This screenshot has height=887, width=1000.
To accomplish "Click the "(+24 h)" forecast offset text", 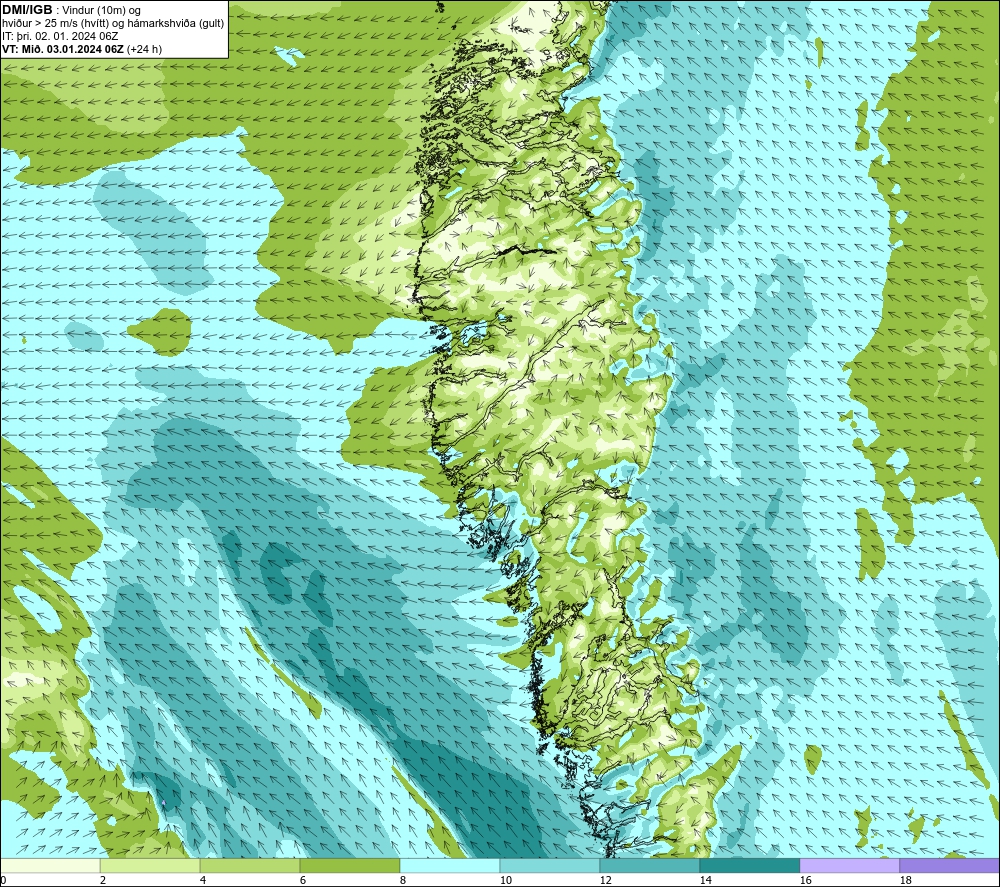I will [x=145, y=49].
